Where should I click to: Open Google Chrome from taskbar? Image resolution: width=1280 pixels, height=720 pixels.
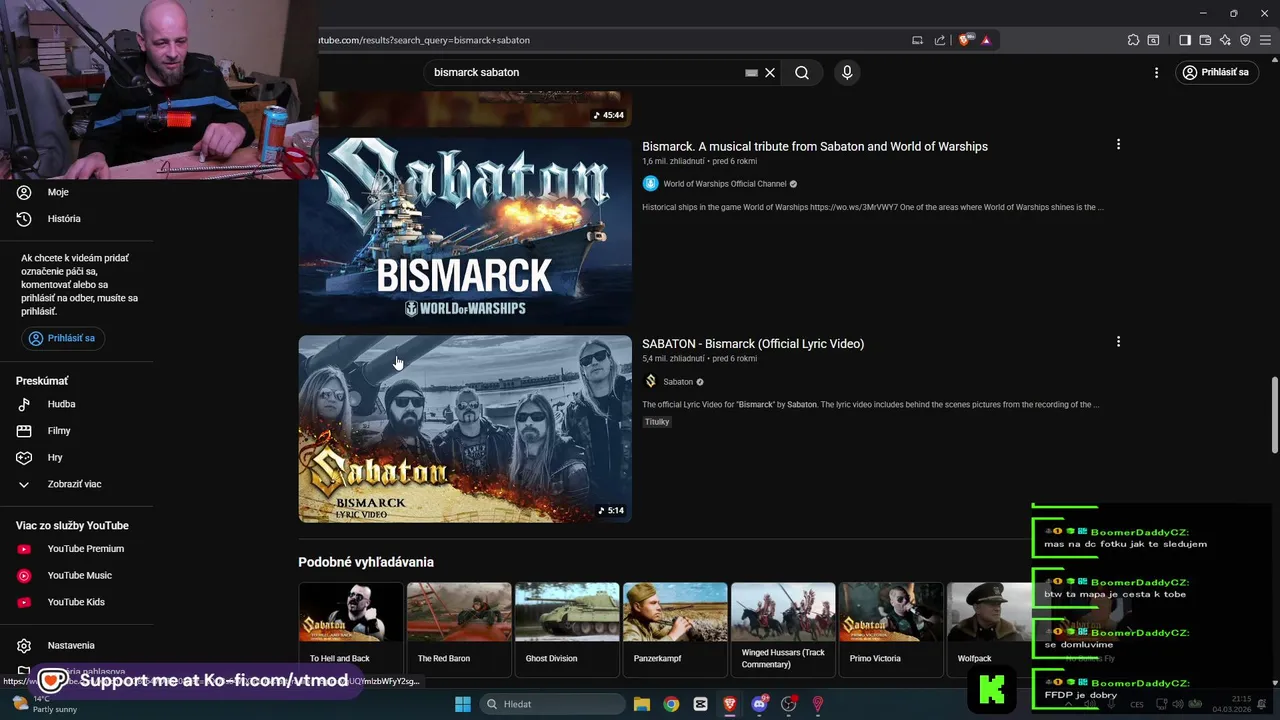pos(671,704)
